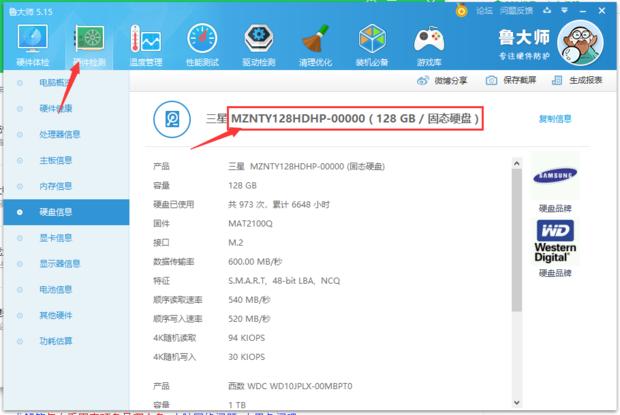Viewport: 620px width, 415px height.
Task: Open the 论坛 forum link
Action: coord(484,11)
